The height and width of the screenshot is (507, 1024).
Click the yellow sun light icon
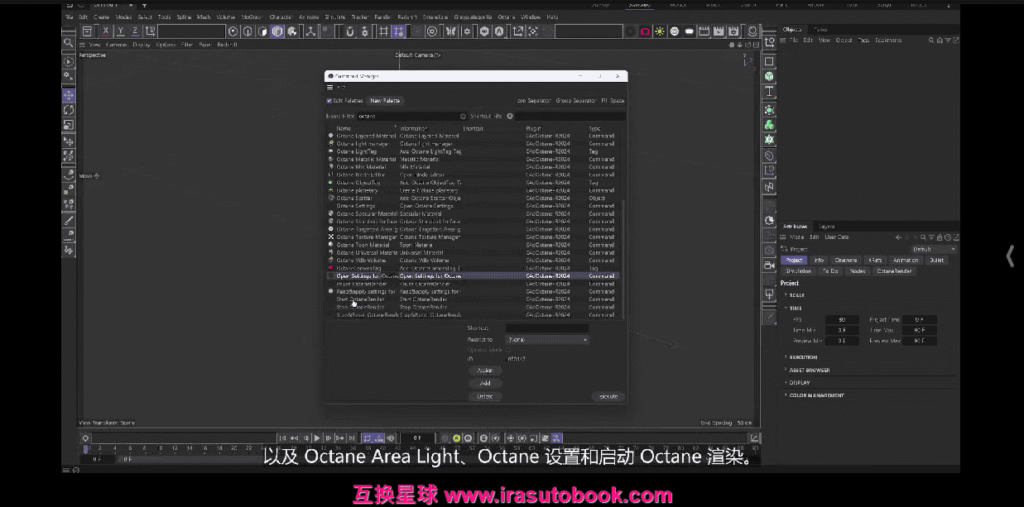tap(660, 31)
